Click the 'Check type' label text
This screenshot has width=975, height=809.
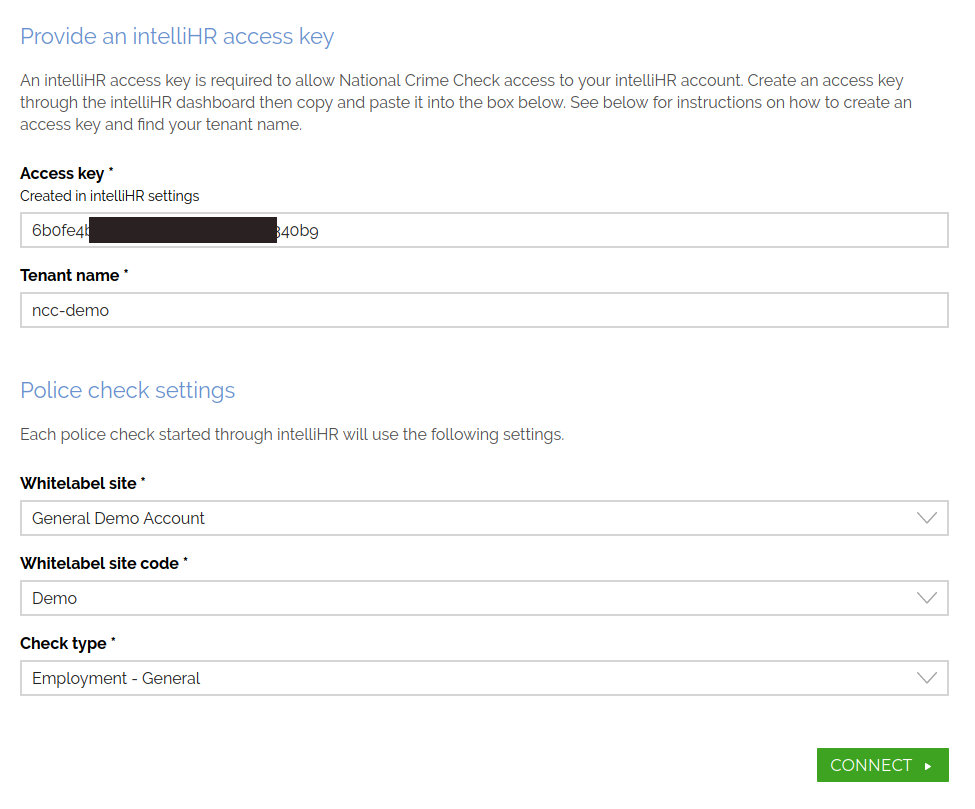63,643
